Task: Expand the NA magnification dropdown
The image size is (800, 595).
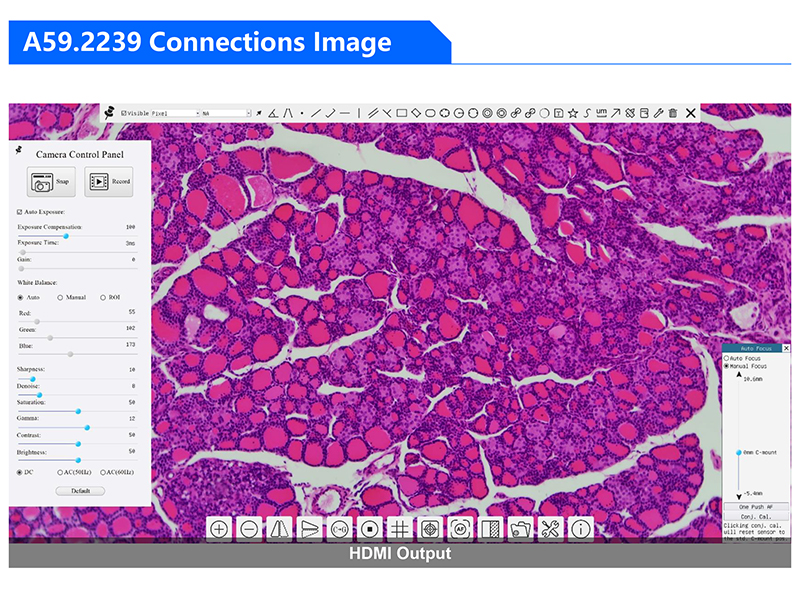Action: (226, 114)
